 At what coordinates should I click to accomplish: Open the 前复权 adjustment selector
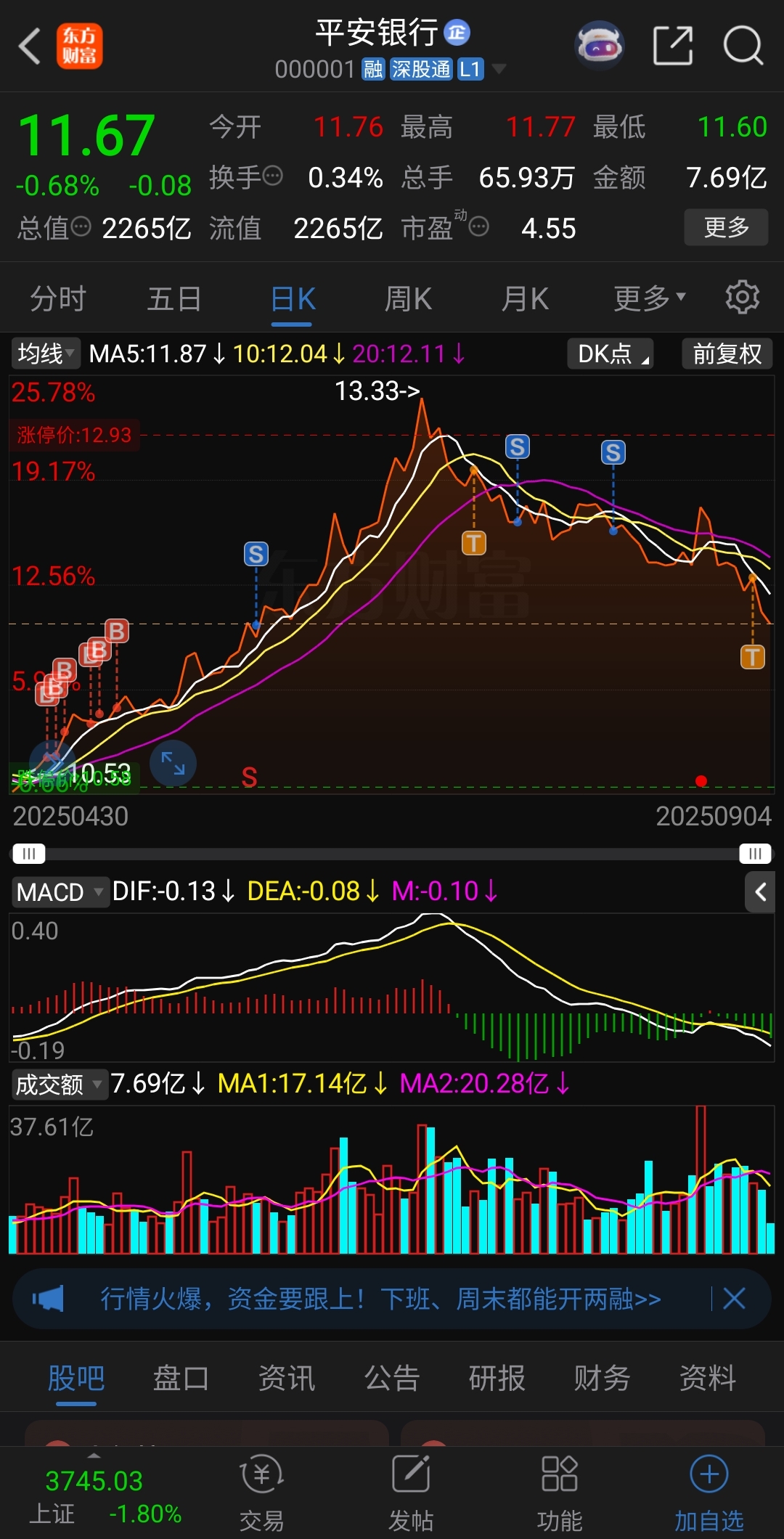(x=727, y=354)
